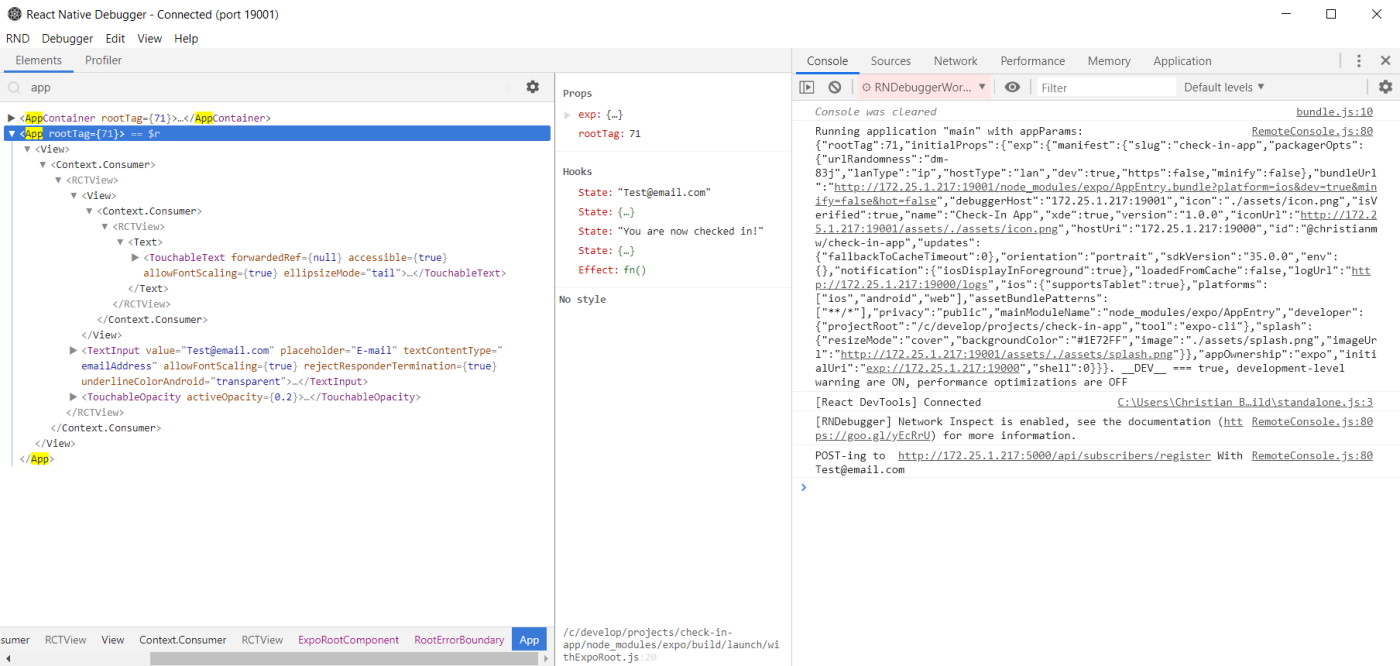Select the ExpoRootComponent breadcrumb item

click(x=347, y=639)
